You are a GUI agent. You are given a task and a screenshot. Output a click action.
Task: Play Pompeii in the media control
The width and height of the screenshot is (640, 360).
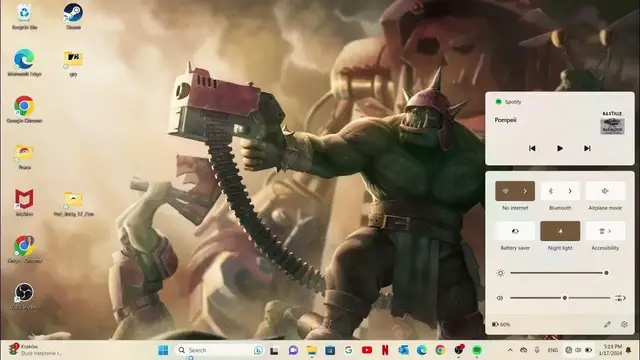pos(560,149)
